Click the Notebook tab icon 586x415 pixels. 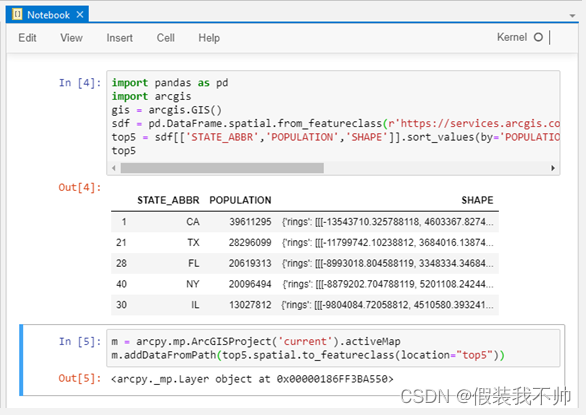[17, 14]
